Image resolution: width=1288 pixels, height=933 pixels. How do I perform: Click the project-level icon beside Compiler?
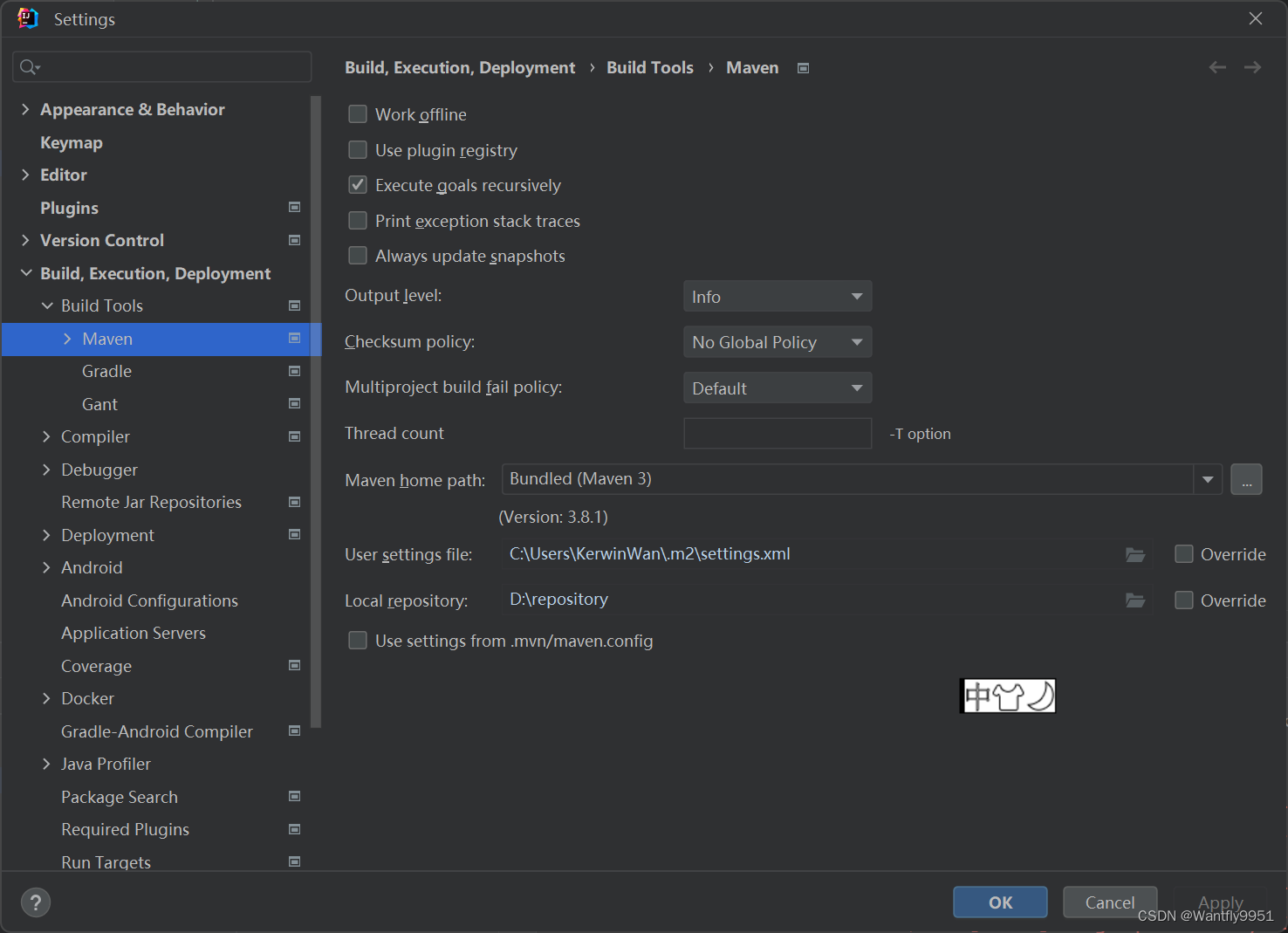click(x=295, y=436)
